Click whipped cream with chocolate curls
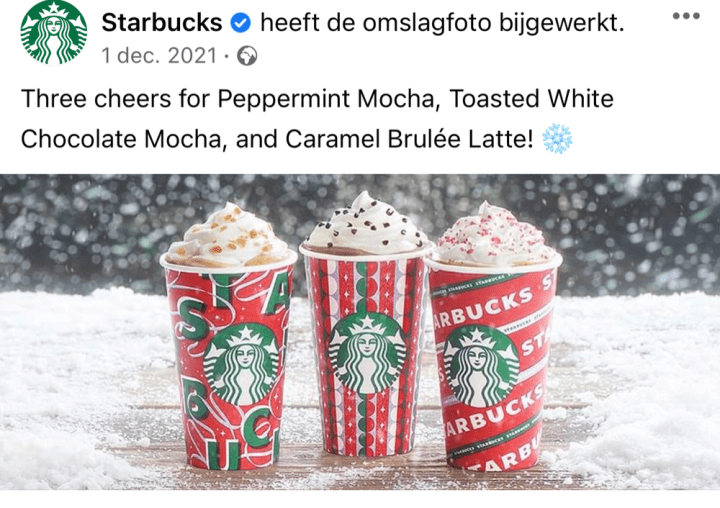The height and width of the screenshot is (508, 720). (366, 224)
